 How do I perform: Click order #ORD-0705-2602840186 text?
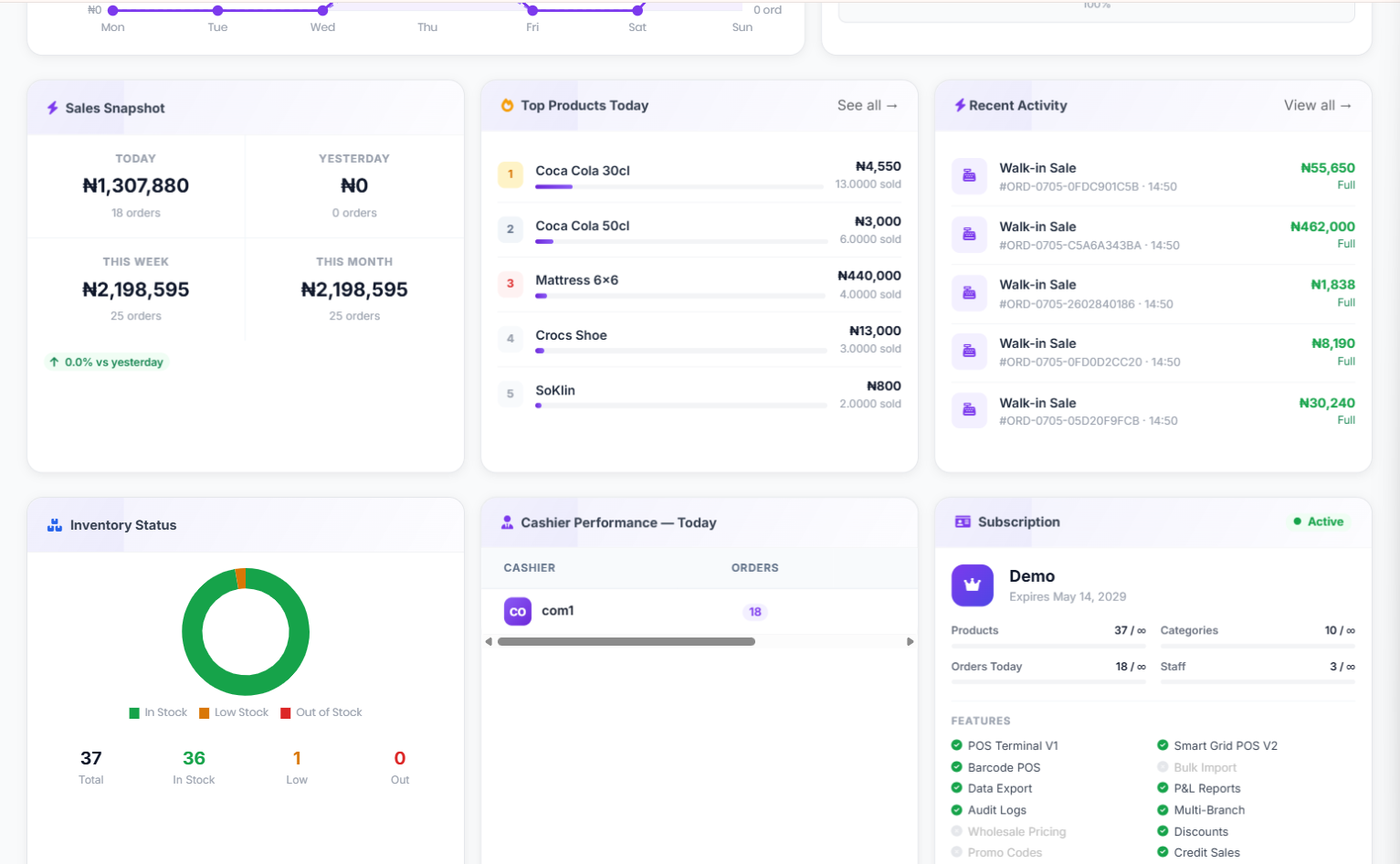point(1068,304)
